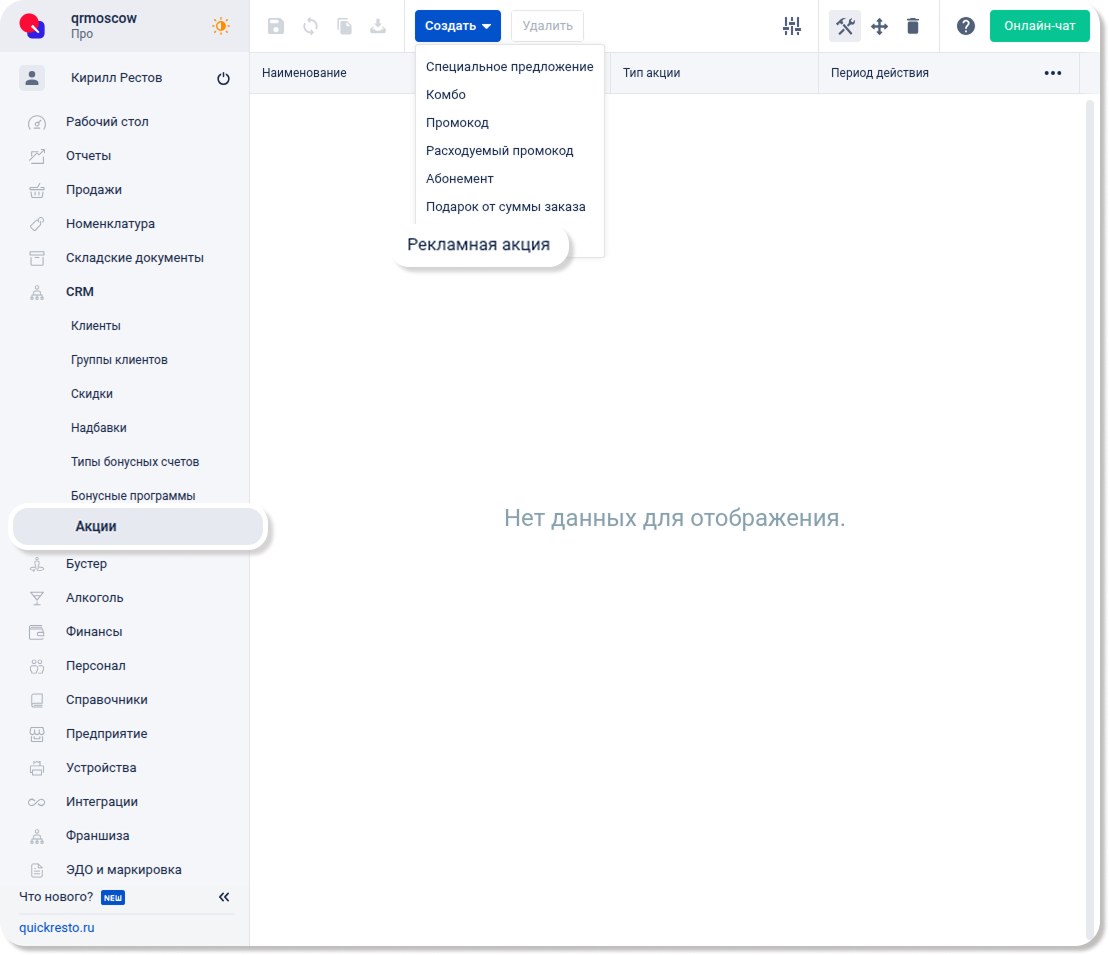
Task: Toggle light theme with sun icon
Action: point(221,27)
